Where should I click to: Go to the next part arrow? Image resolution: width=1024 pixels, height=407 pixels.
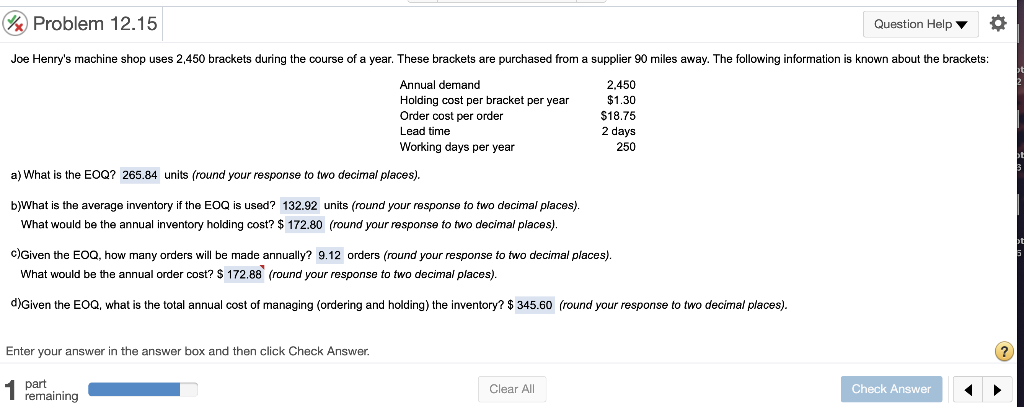997,389
